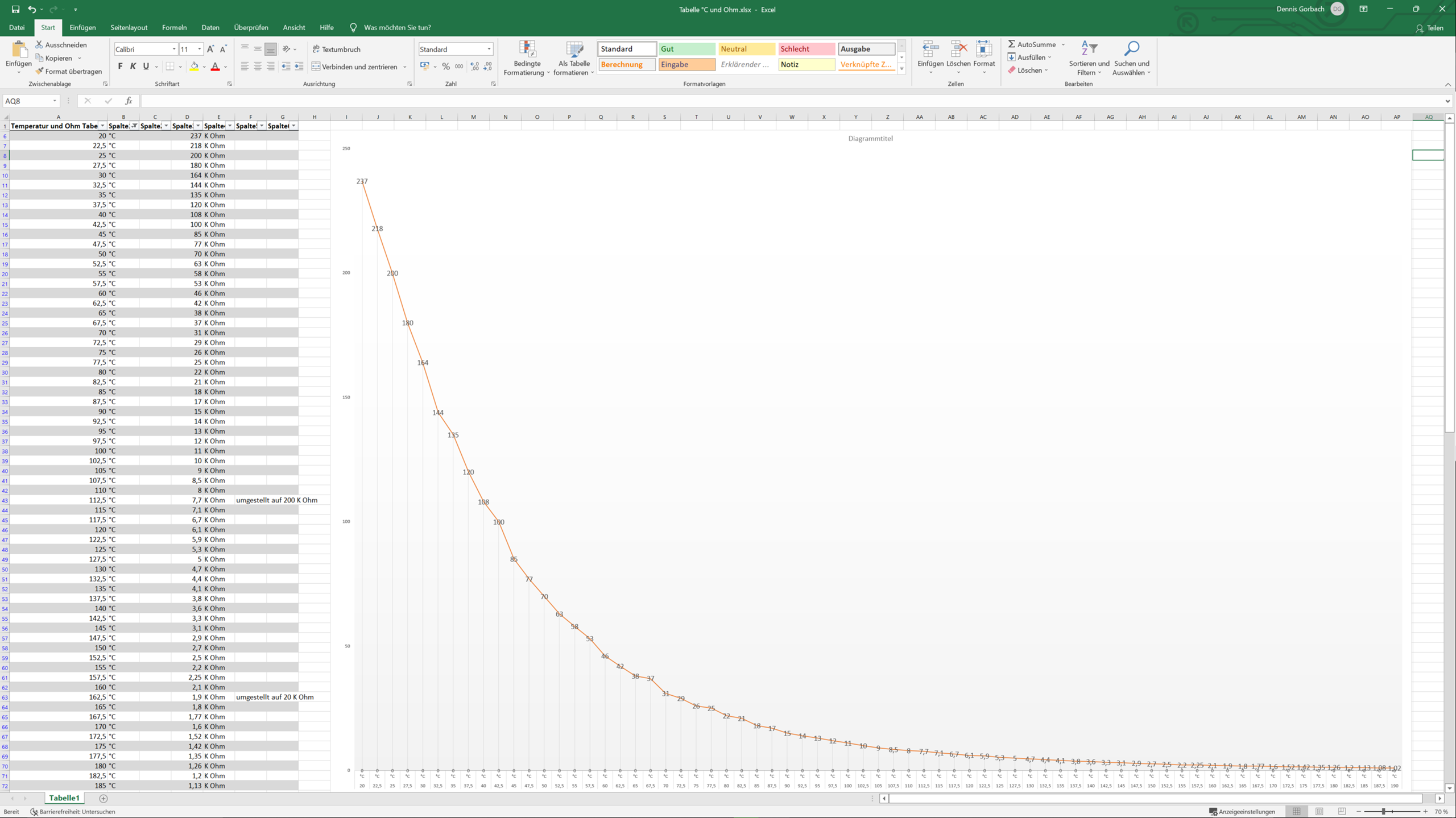Click the Undo arrow icon
Screen dimensions: 1456x818
pyautogui.click(x=32, y=9)
